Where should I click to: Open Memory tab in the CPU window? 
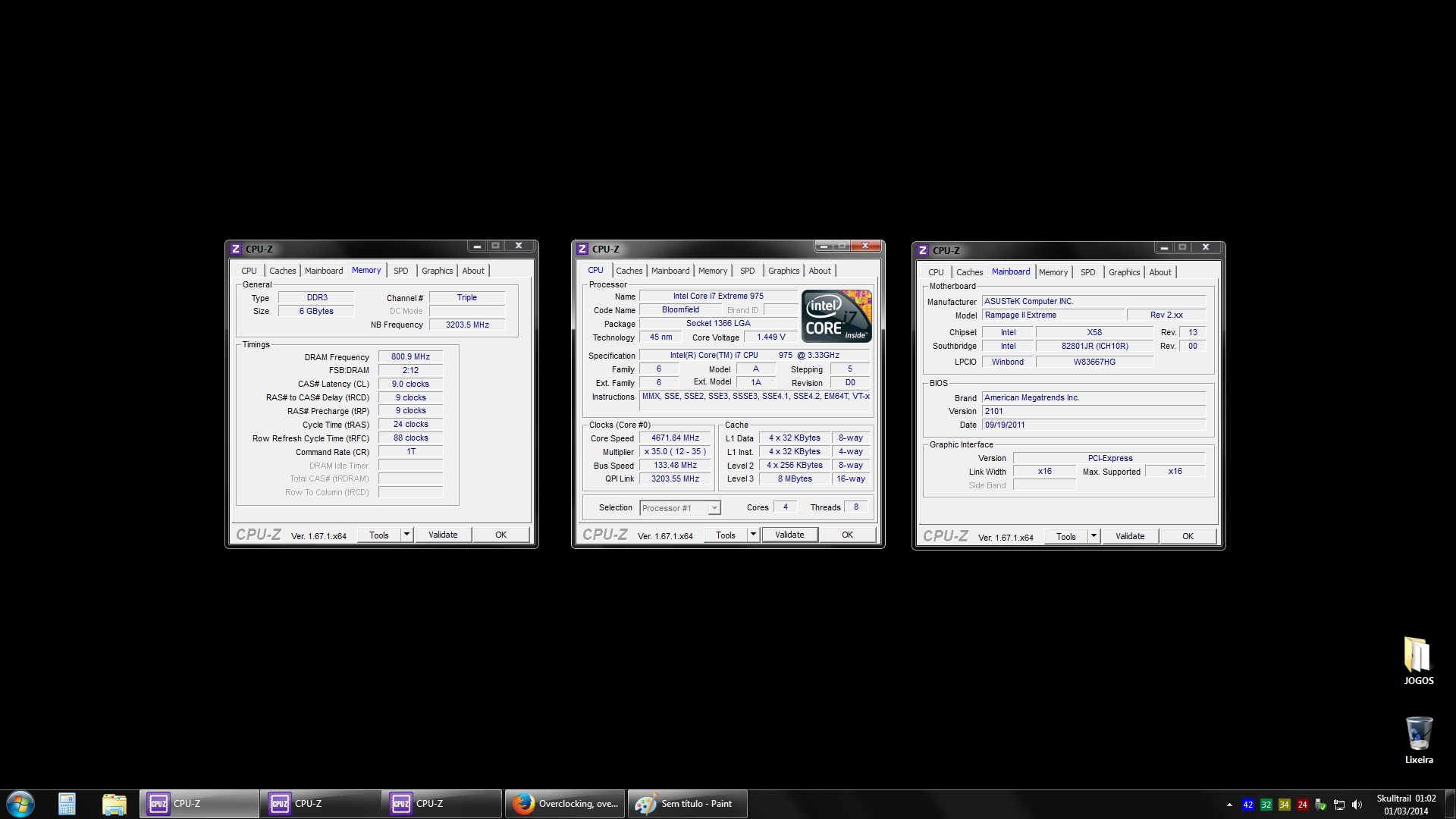[713, 271]
